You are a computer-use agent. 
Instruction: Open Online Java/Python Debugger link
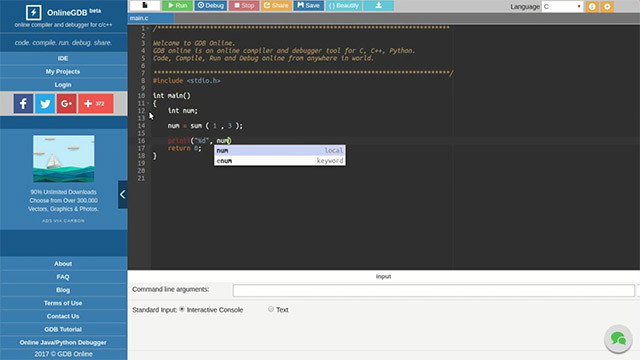point(63,342)
